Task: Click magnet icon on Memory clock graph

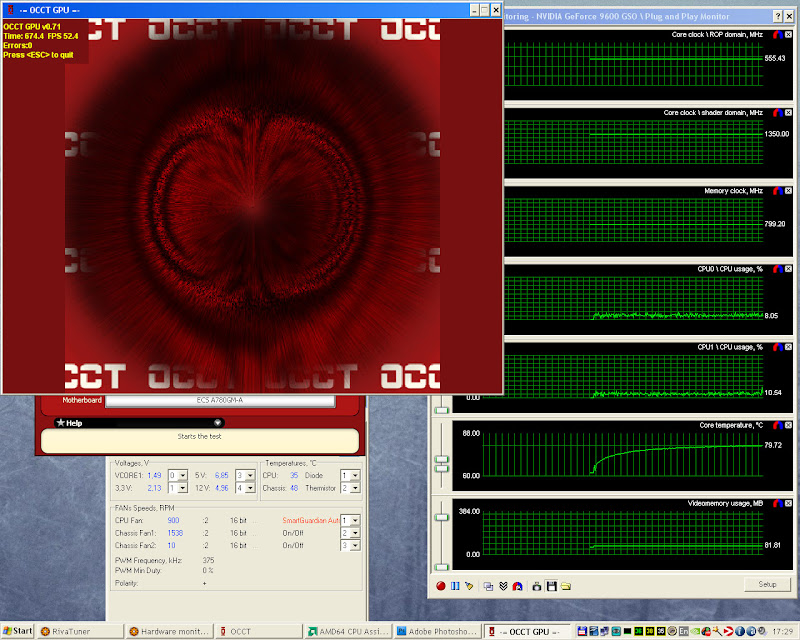Action: coord(778,191)
